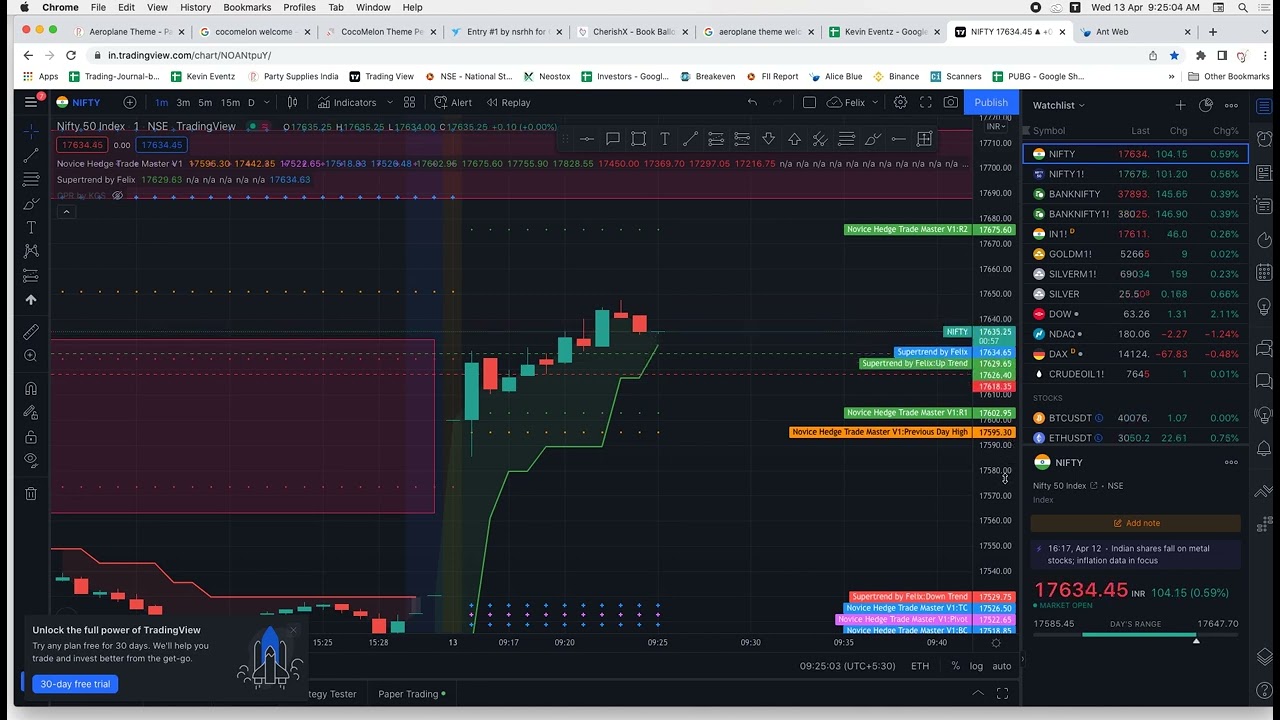Add symbol to watchlist with plus

[x=1180, y=105]
